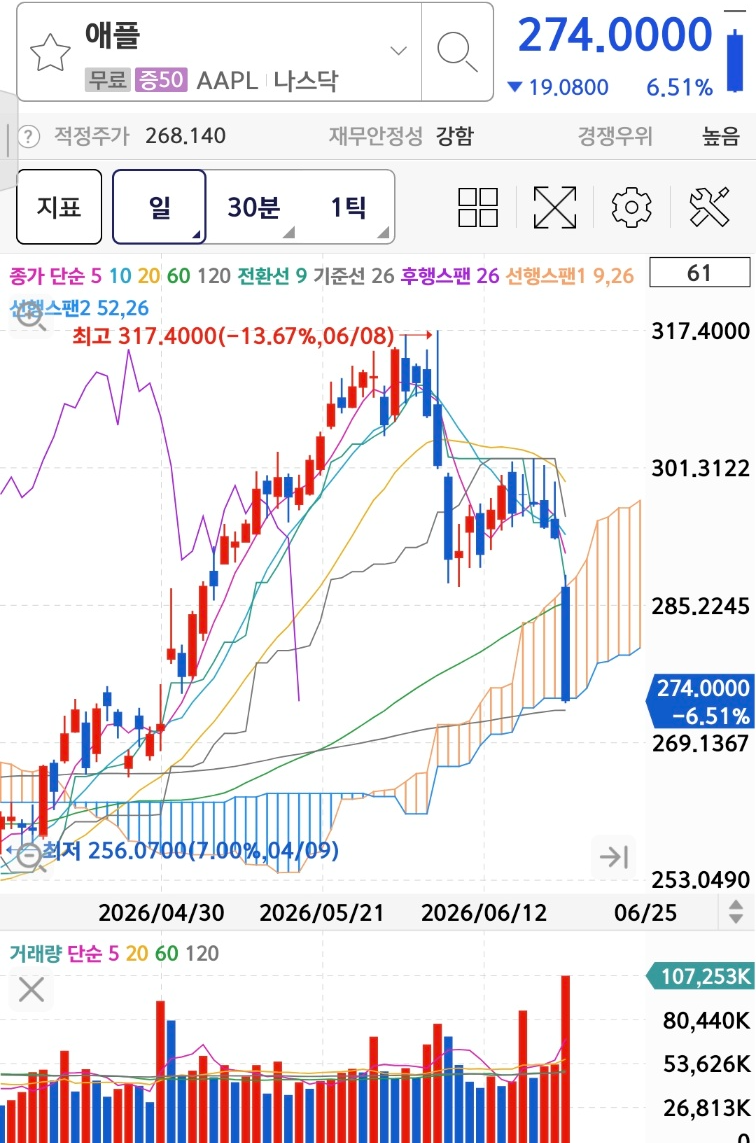Tap the 선행스팬1 9,26 legend label
Viewport: 756px width, 1143px height.
coord(570,276)
